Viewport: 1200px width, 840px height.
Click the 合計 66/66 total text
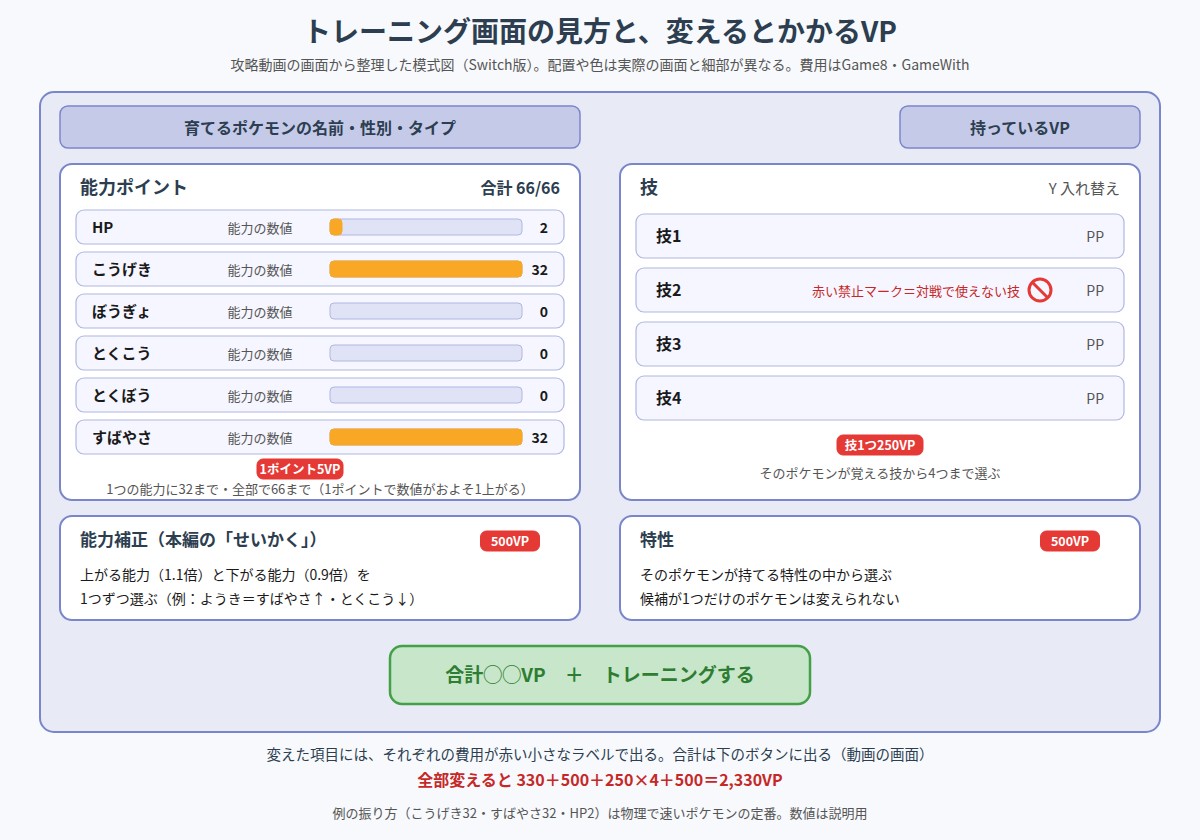(x=520, y=188)
